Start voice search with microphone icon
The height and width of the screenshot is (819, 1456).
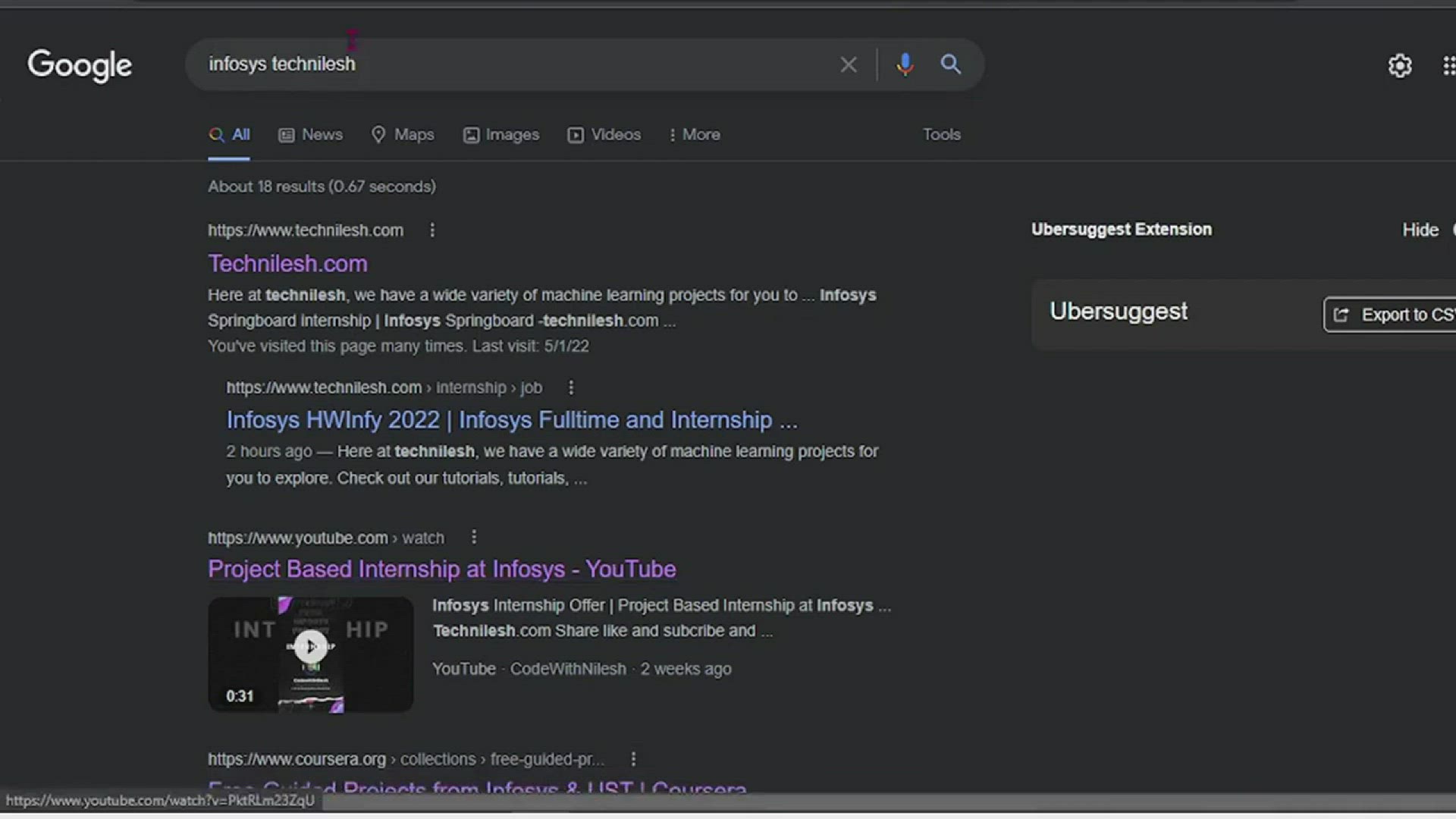pyautogui.click(x=905, y=64)
